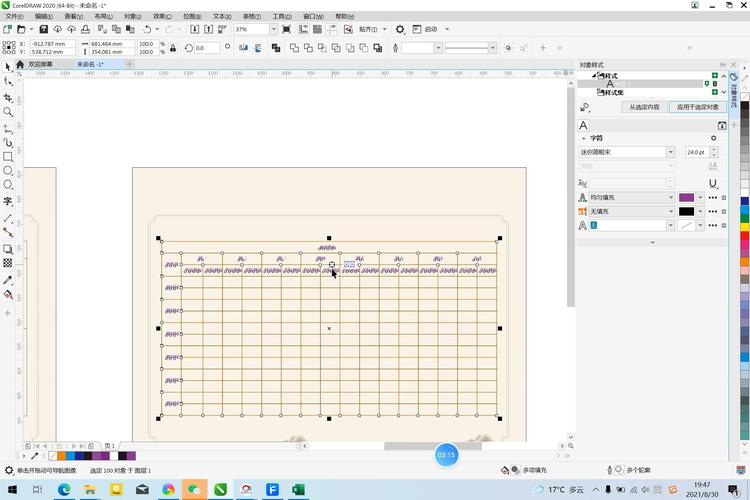750x500 pixels.
Task: Toggle the lock ratio padlock
Action: pos(173,48)
